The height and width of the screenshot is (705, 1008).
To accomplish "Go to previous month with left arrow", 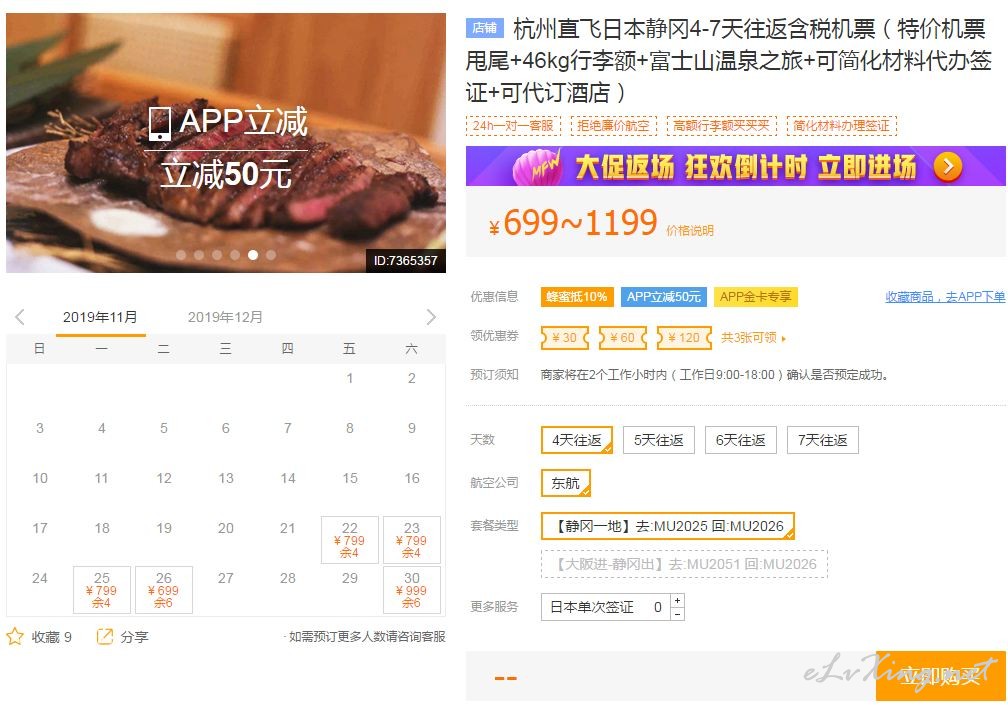I will tap(20, 317).
